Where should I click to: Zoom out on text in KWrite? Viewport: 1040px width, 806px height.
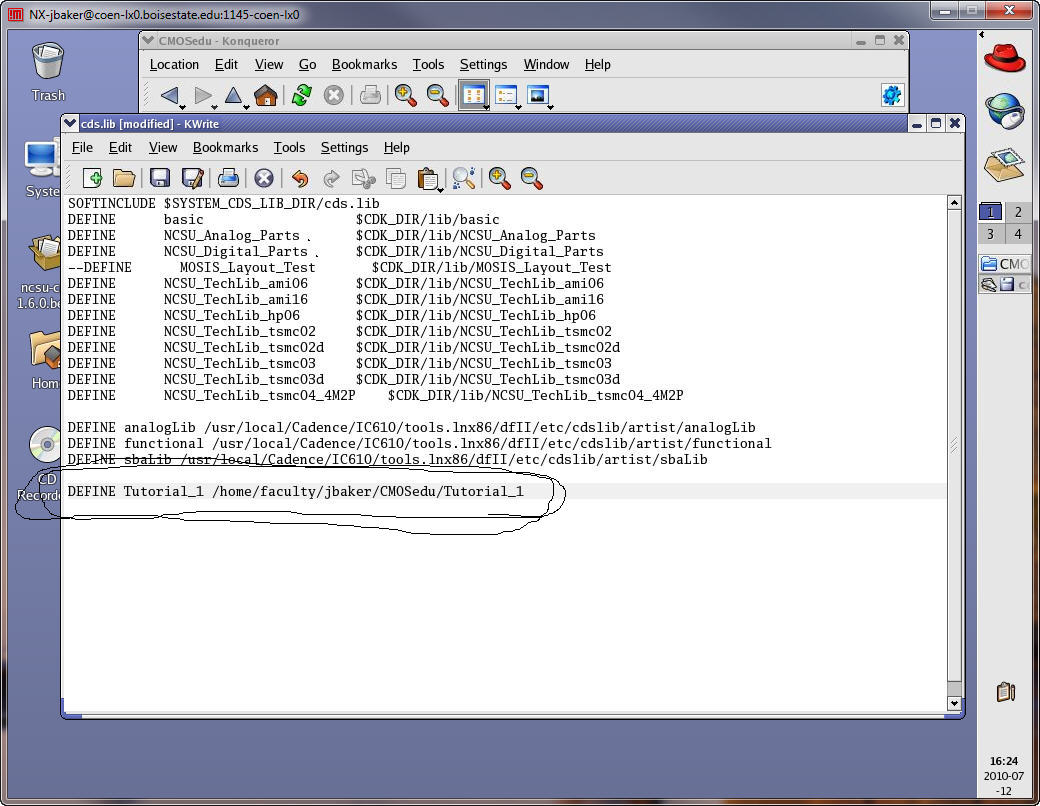coord(532,178)
